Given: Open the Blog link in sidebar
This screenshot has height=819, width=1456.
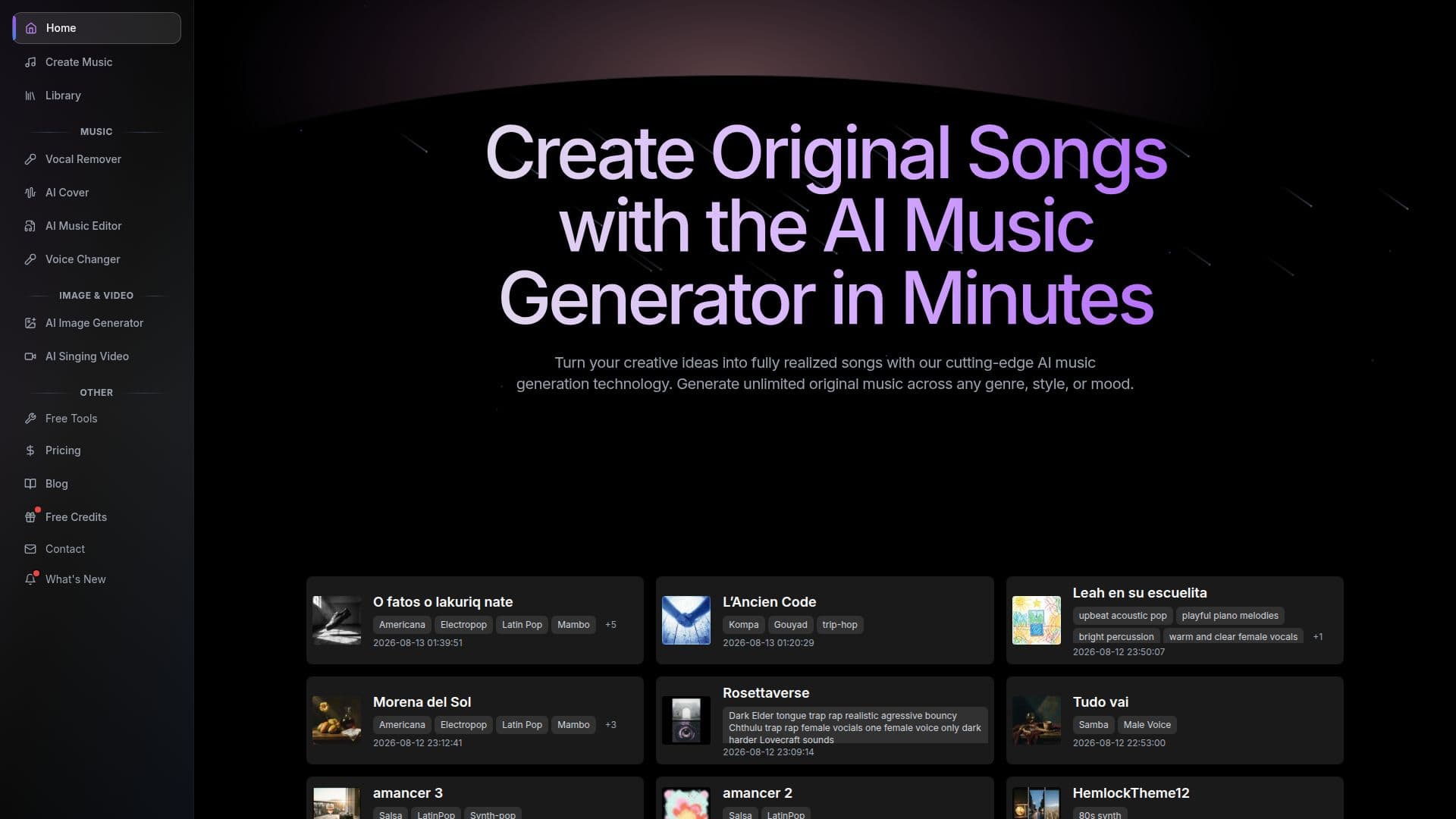Looking at the screenshot, I should click(96, 484).
